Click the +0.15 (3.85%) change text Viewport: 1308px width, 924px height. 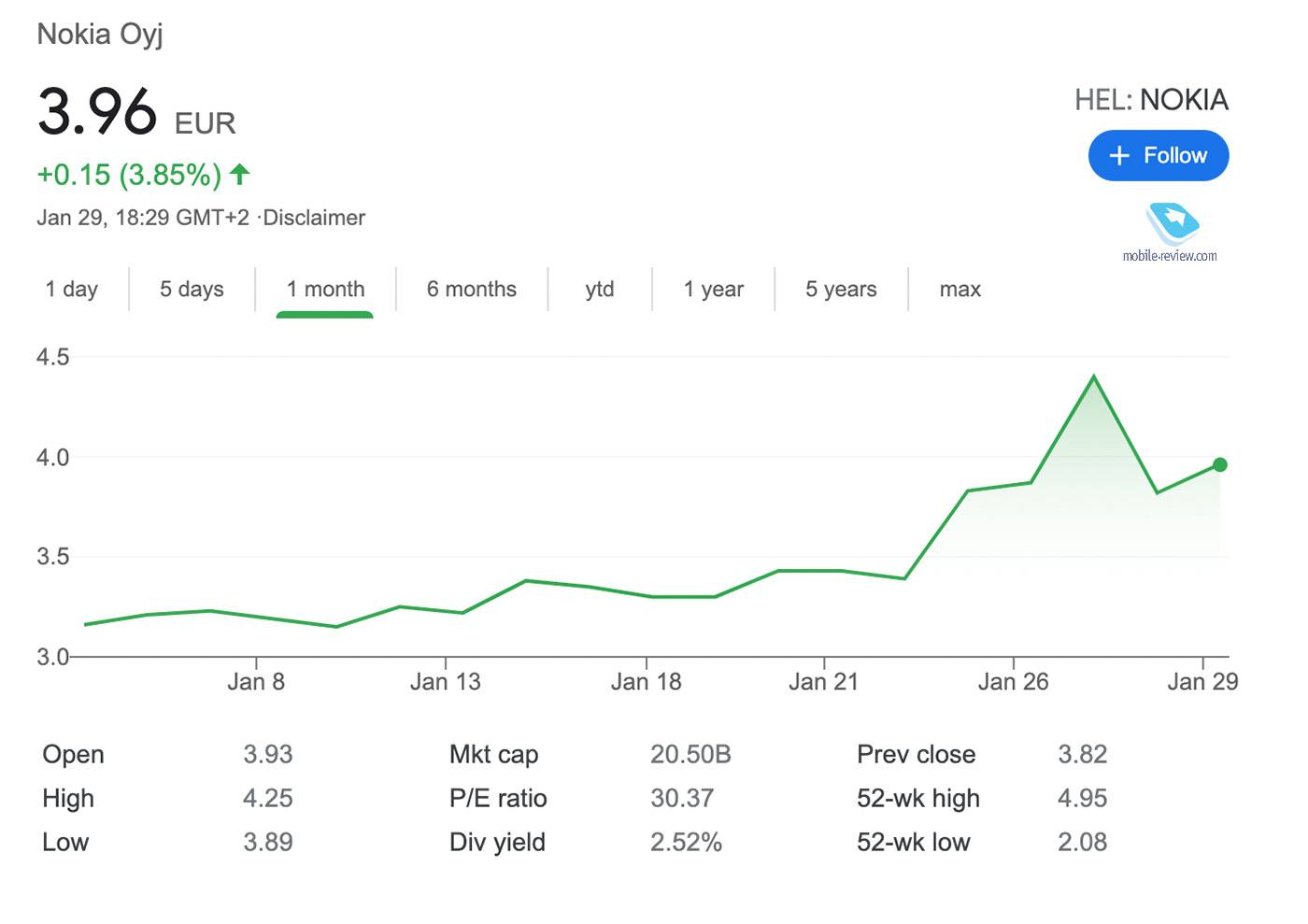(129, 175)
